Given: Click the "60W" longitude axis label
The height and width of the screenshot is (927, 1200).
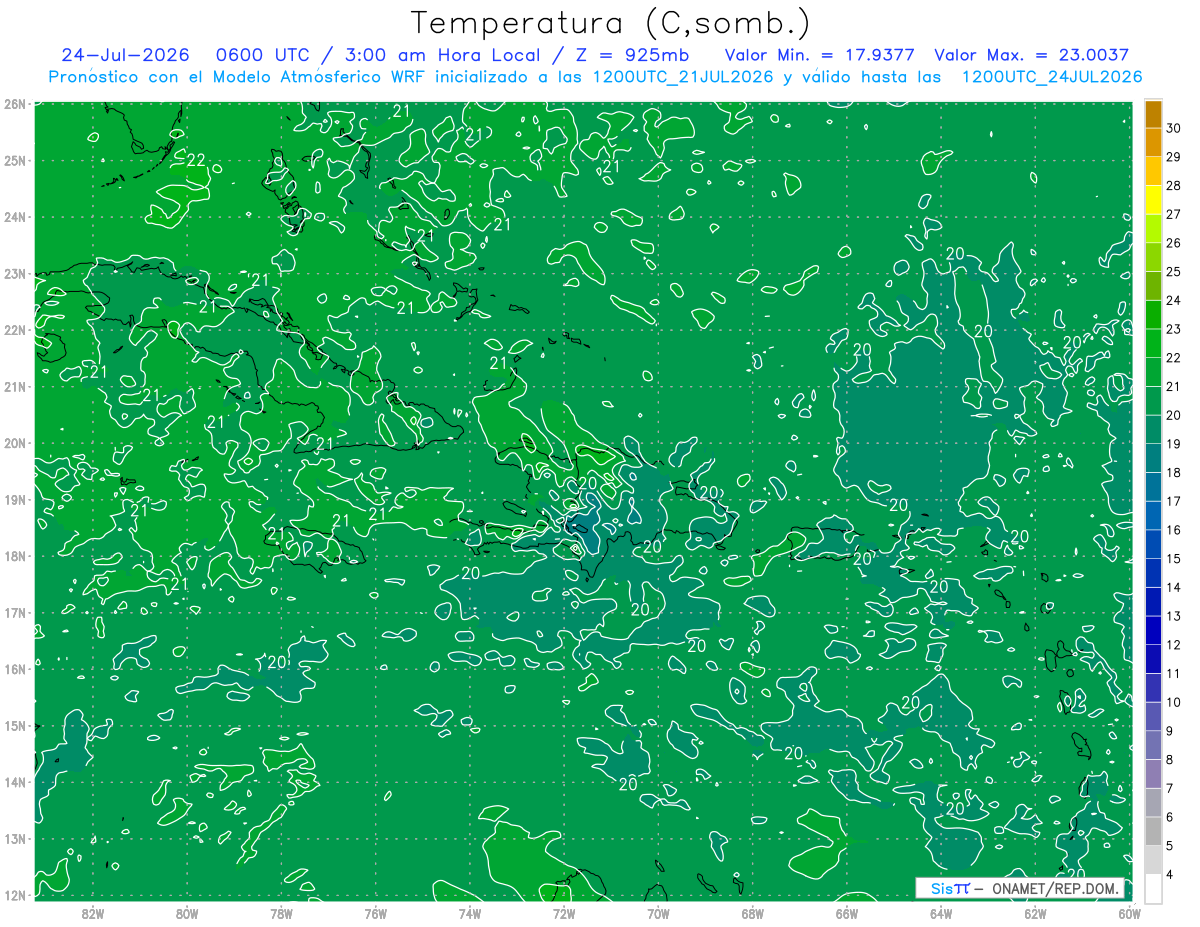Looking at the screenshot, I should 1129,913.
